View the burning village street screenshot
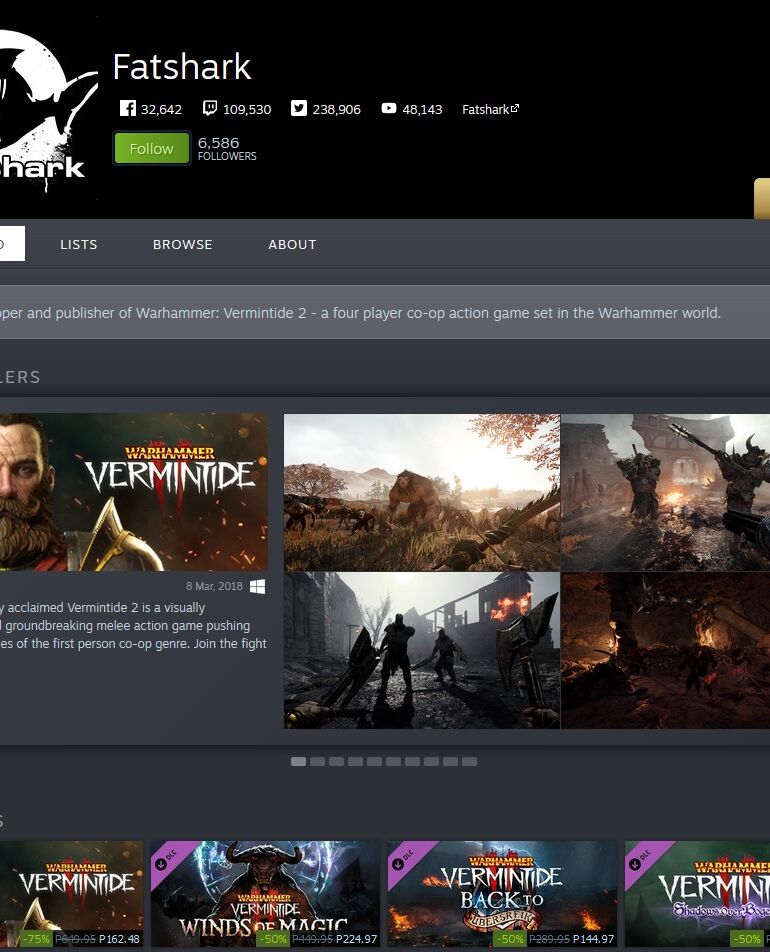 (x=422, y=650)
